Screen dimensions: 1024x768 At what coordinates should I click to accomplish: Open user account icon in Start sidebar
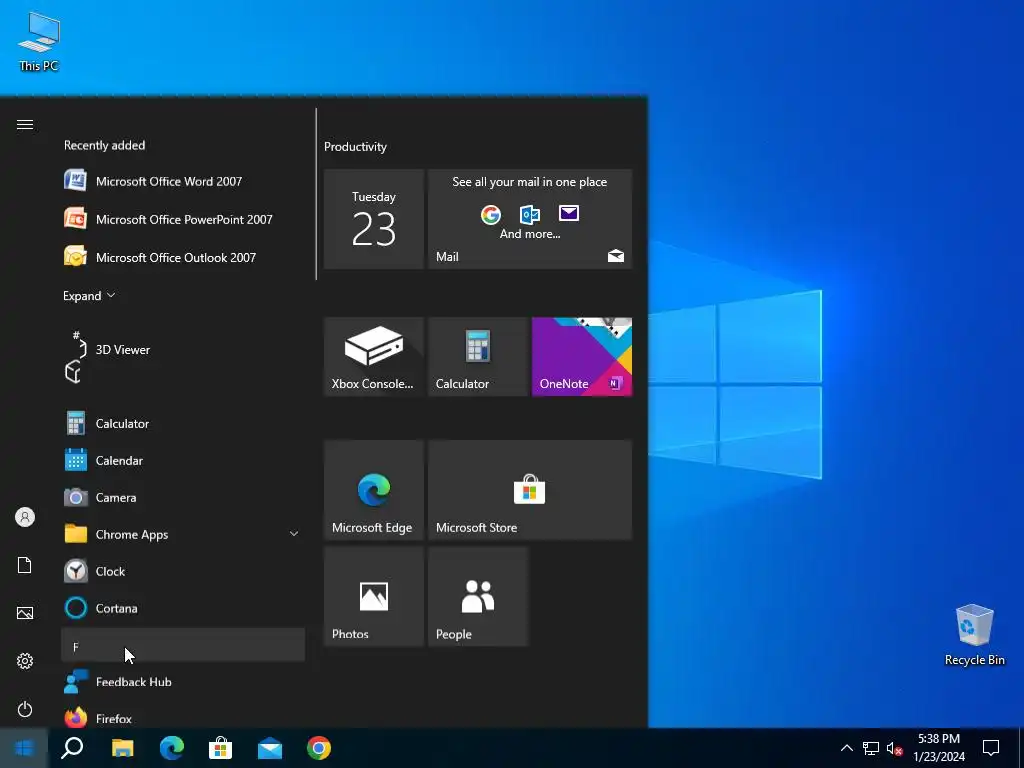[x=25, y=517]
